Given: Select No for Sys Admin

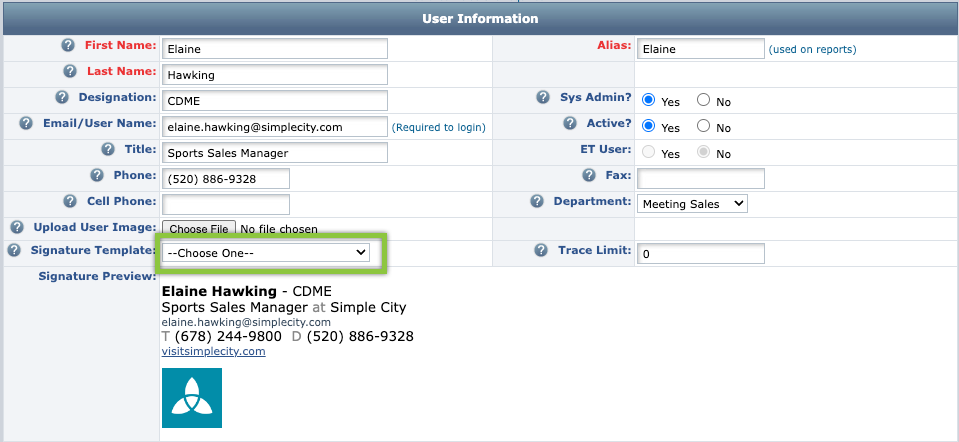Looking at the screenshot, I should pyautogui.click(x=703, y=100).
